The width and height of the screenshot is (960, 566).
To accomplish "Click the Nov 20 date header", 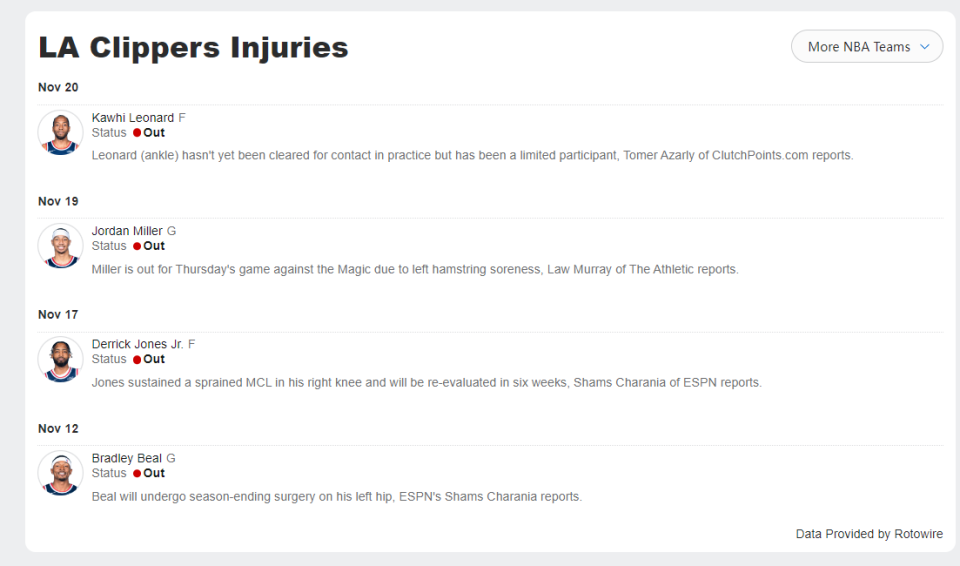I will click(x=58, y=87).
